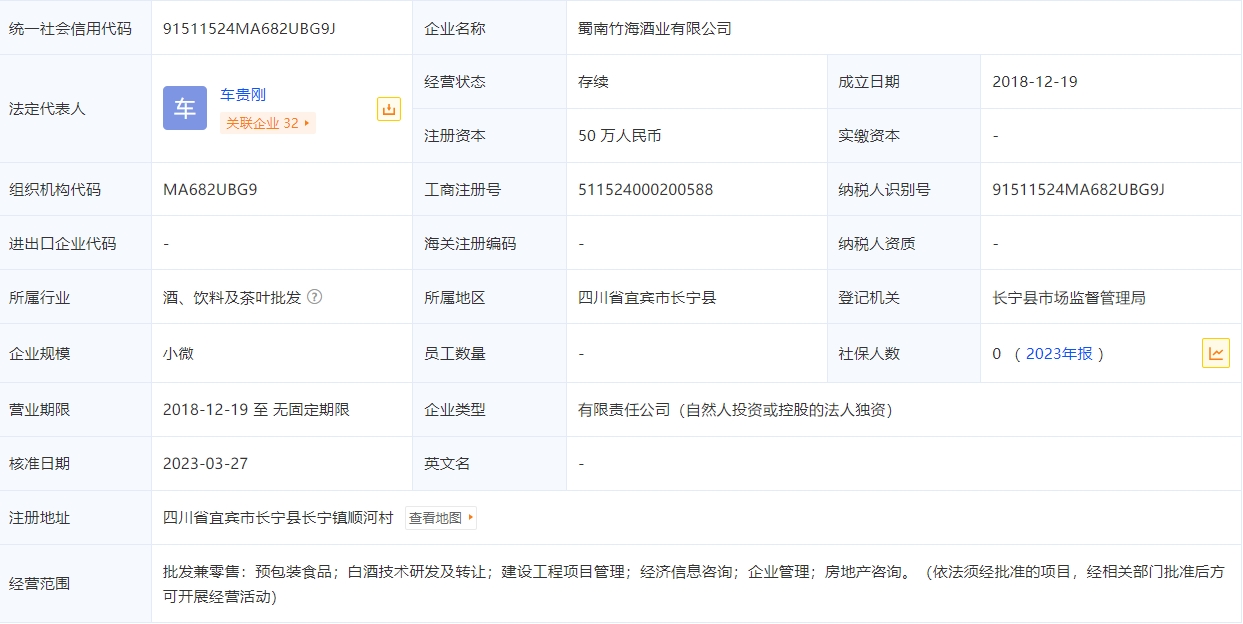Click the business scope text starting 批发兼零售
The width and height of the screenshot is (1243, 624).
point(693,584)
